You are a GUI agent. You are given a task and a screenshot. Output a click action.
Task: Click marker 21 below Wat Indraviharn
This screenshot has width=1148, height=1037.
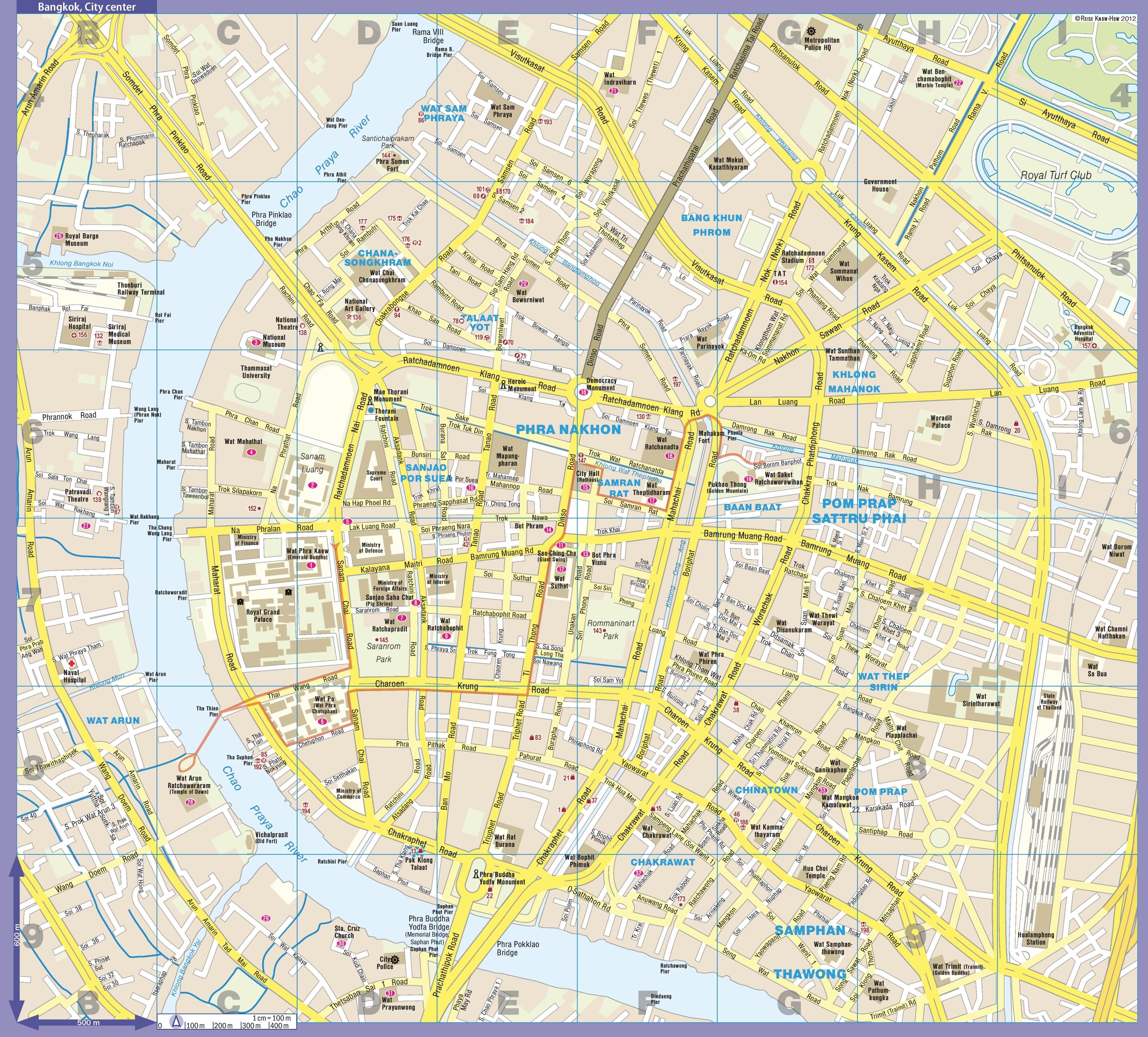[613, 91]
